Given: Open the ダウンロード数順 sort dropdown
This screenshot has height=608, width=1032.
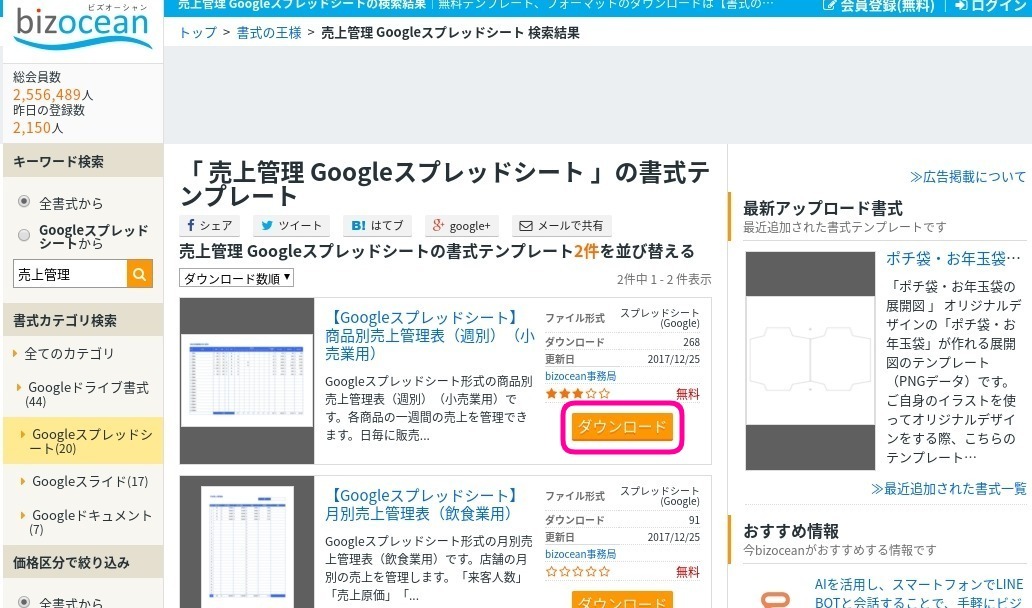Looking at the screenshot, I should coord(236,278).
